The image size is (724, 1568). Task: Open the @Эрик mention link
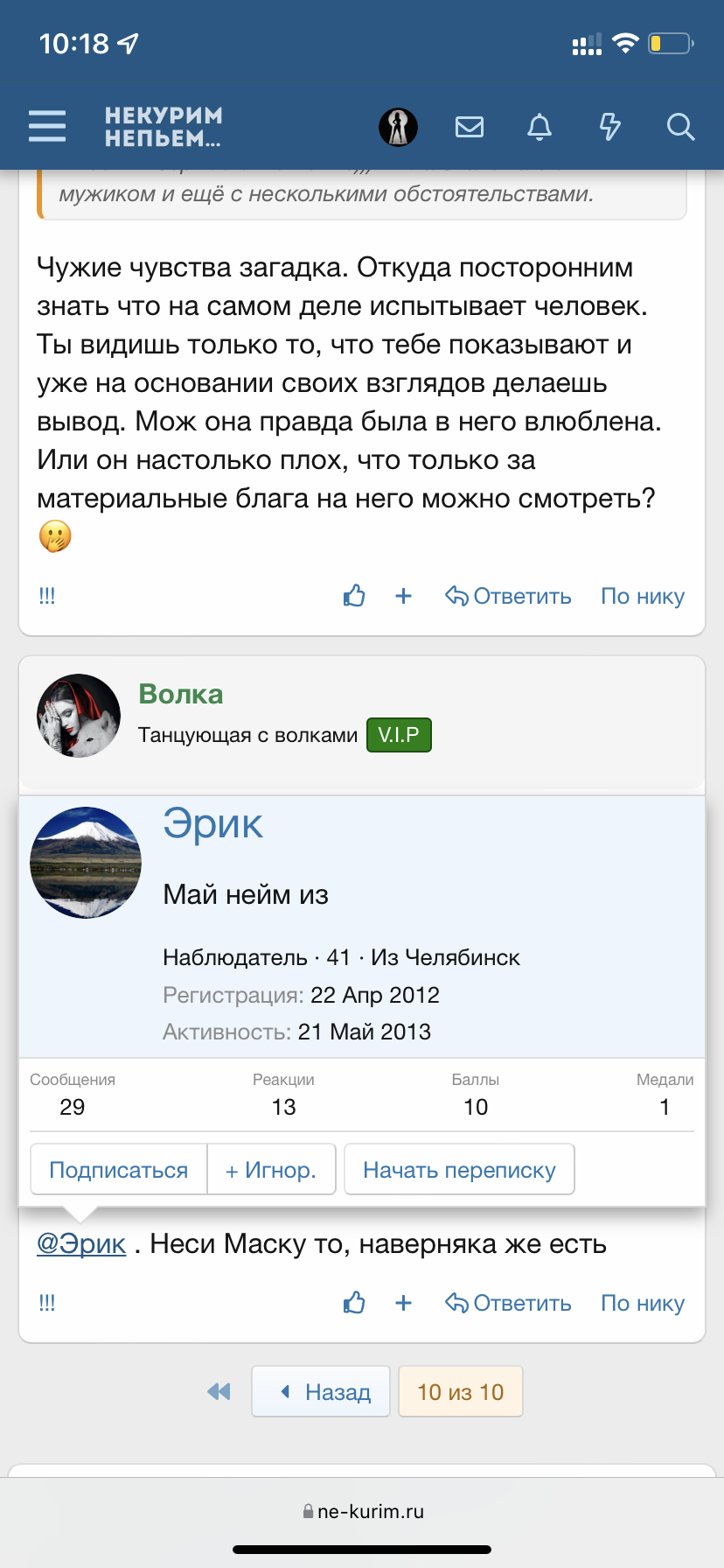[x=81, y=1243]
